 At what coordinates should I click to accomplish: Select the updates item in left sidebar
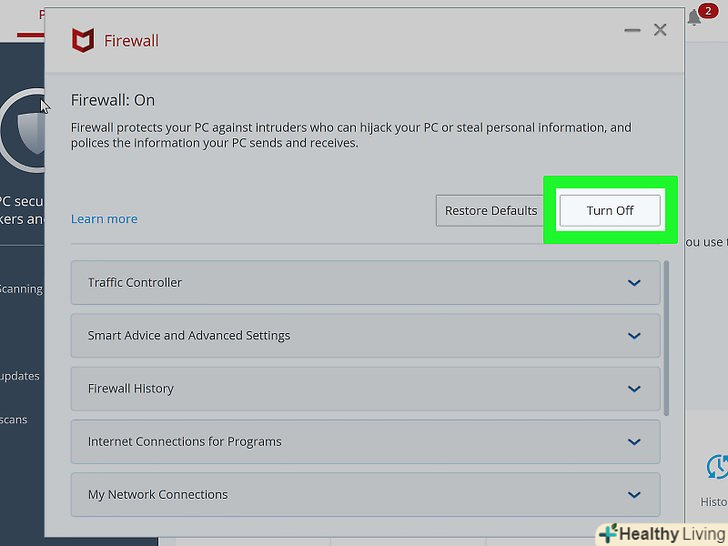click(20, 376)
